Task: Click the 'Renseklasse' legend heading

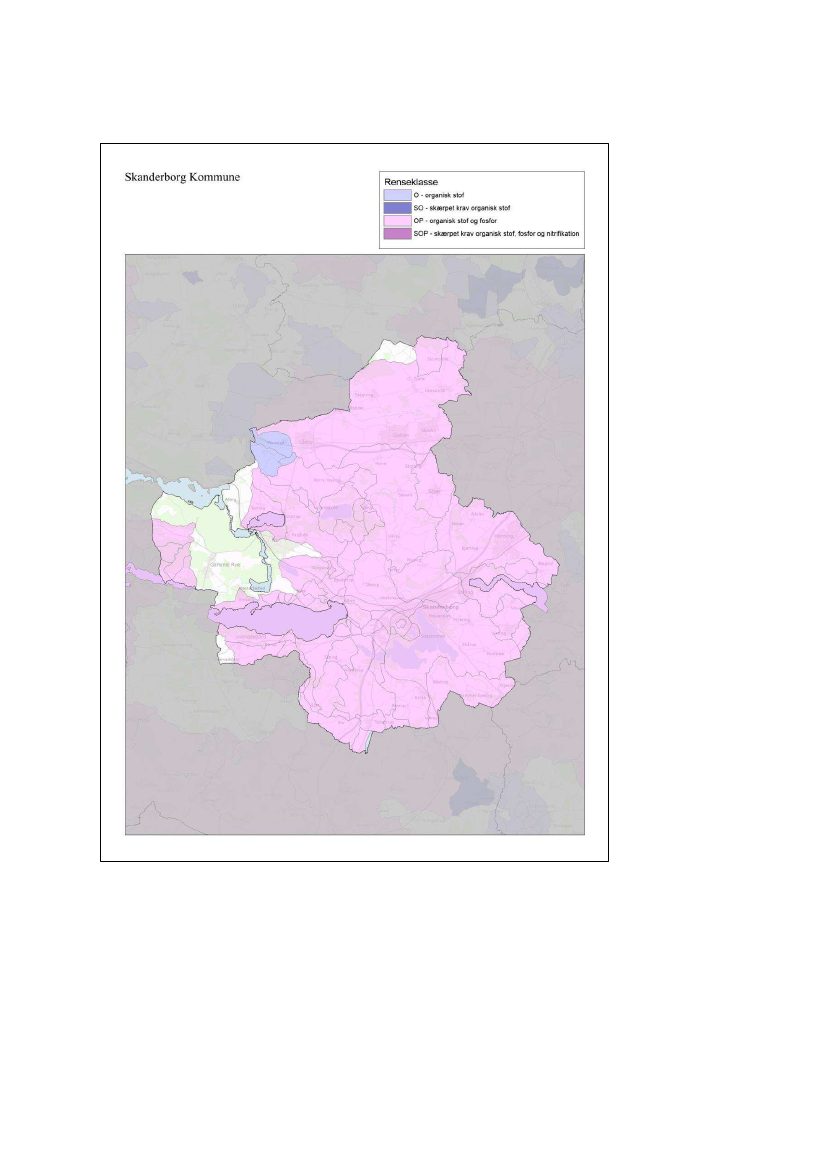Action: click(x=411, y=182)
